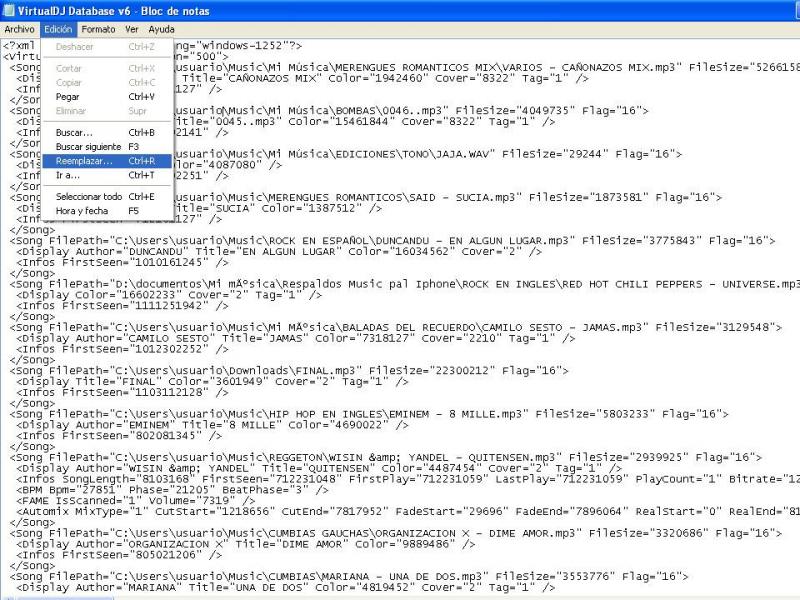Click the FAME IsScanned="1" line
This screenshot has width=800, height=600.
(136, 501)
